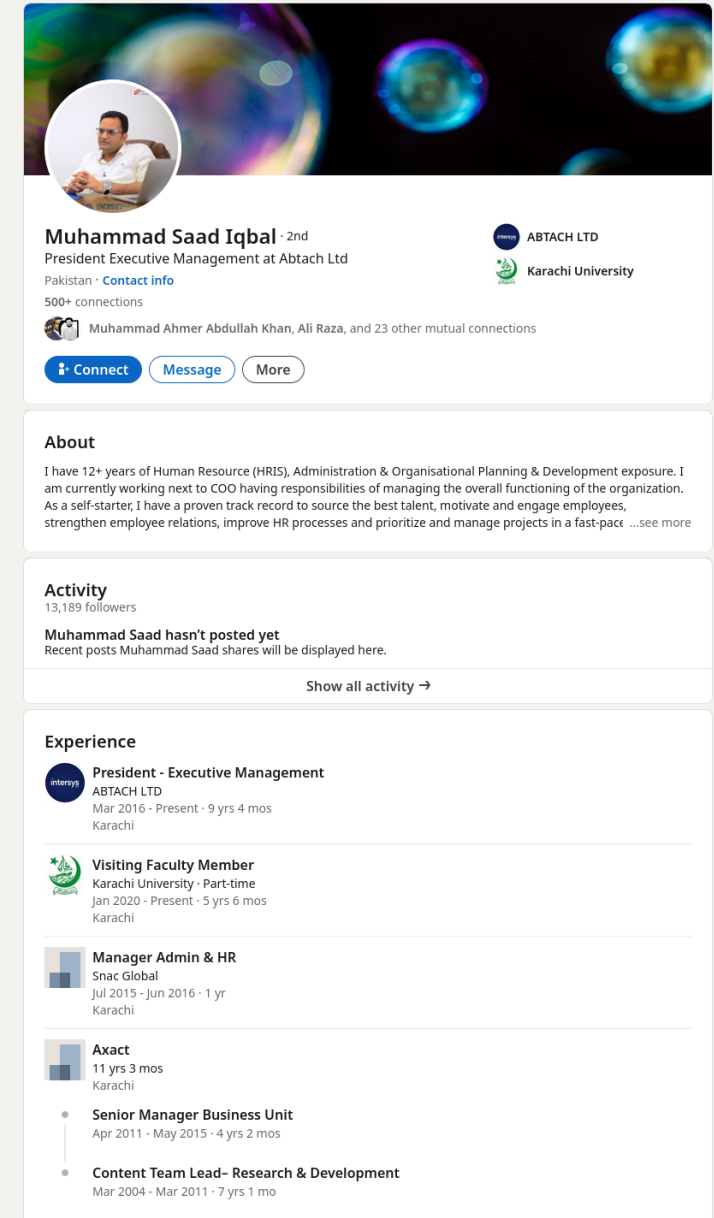Click the bubbles cover banner image
This screenshot has height=1218, width=714.
[450, 80]
